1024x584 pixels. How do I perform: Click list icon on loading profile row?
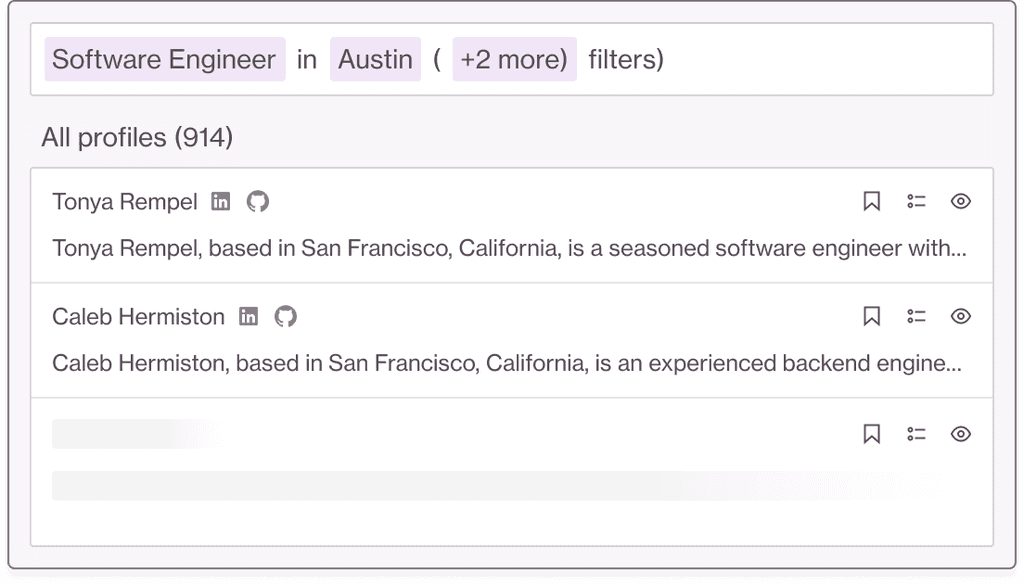pos(916,434)
